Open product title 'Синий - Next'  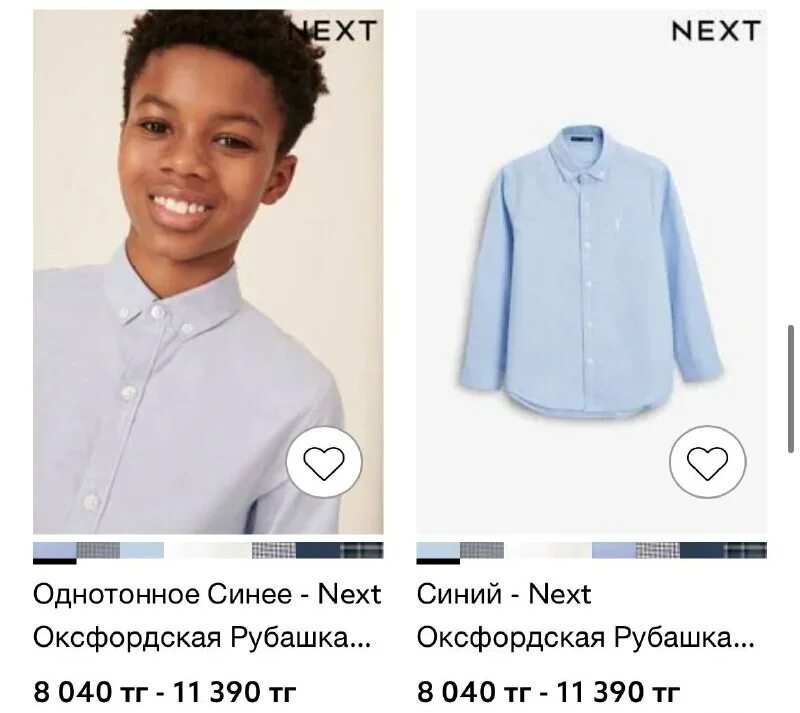click(x=504, y=594)
